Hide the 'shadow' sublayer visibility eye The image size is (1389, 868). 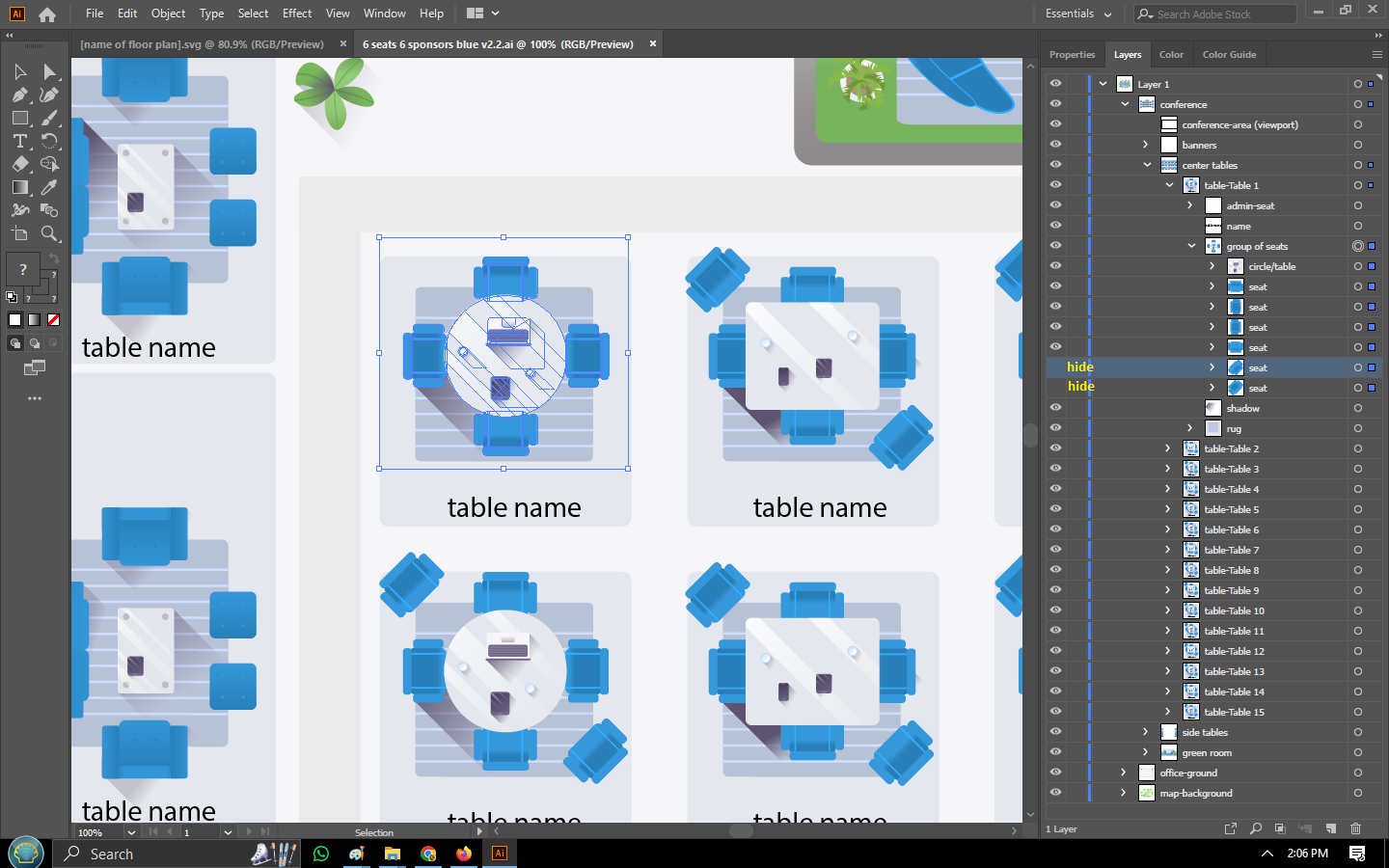[1055, 407]
